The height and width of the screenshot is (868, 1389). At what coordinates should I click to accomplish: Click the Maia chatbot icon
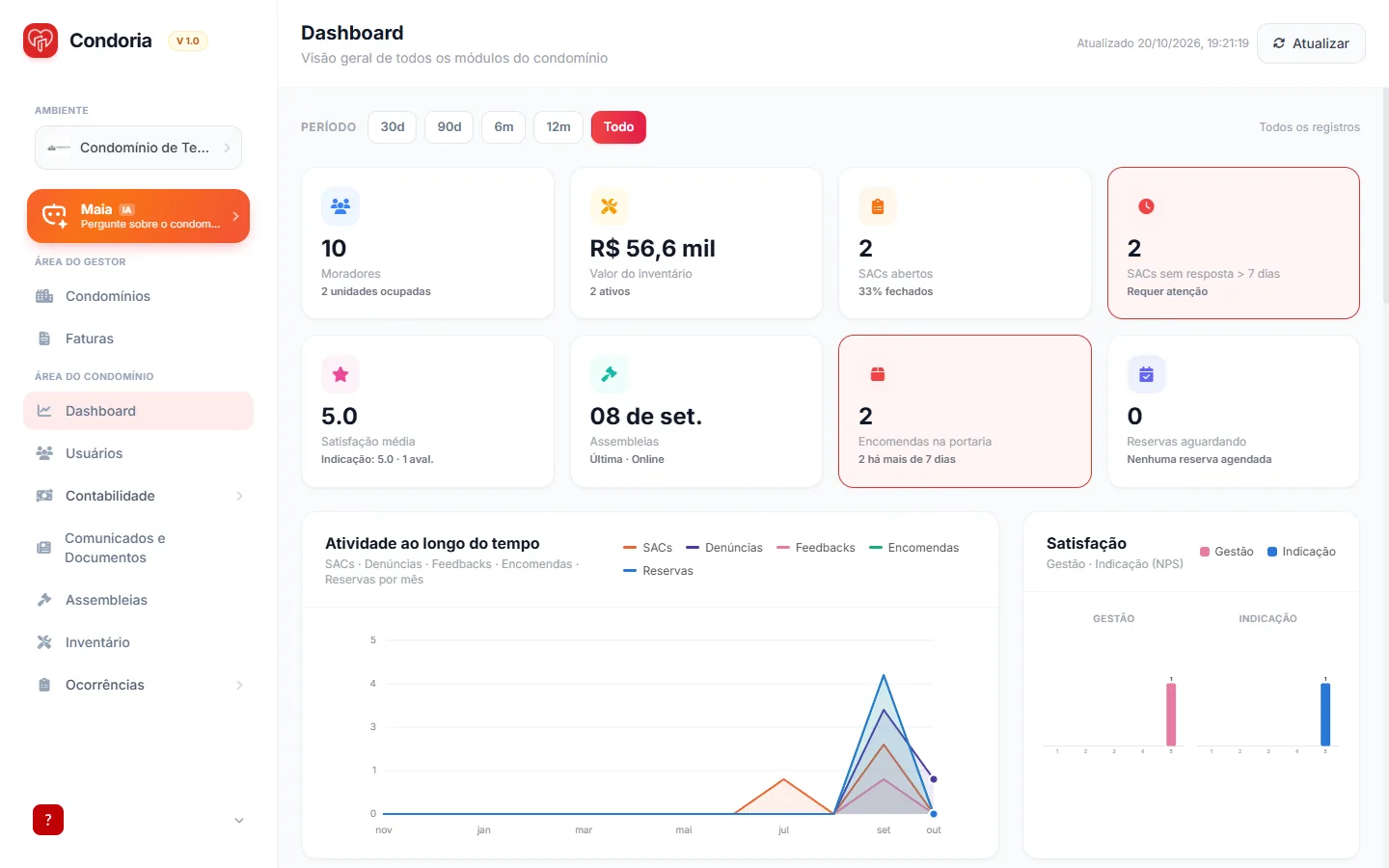click(55, 216)
